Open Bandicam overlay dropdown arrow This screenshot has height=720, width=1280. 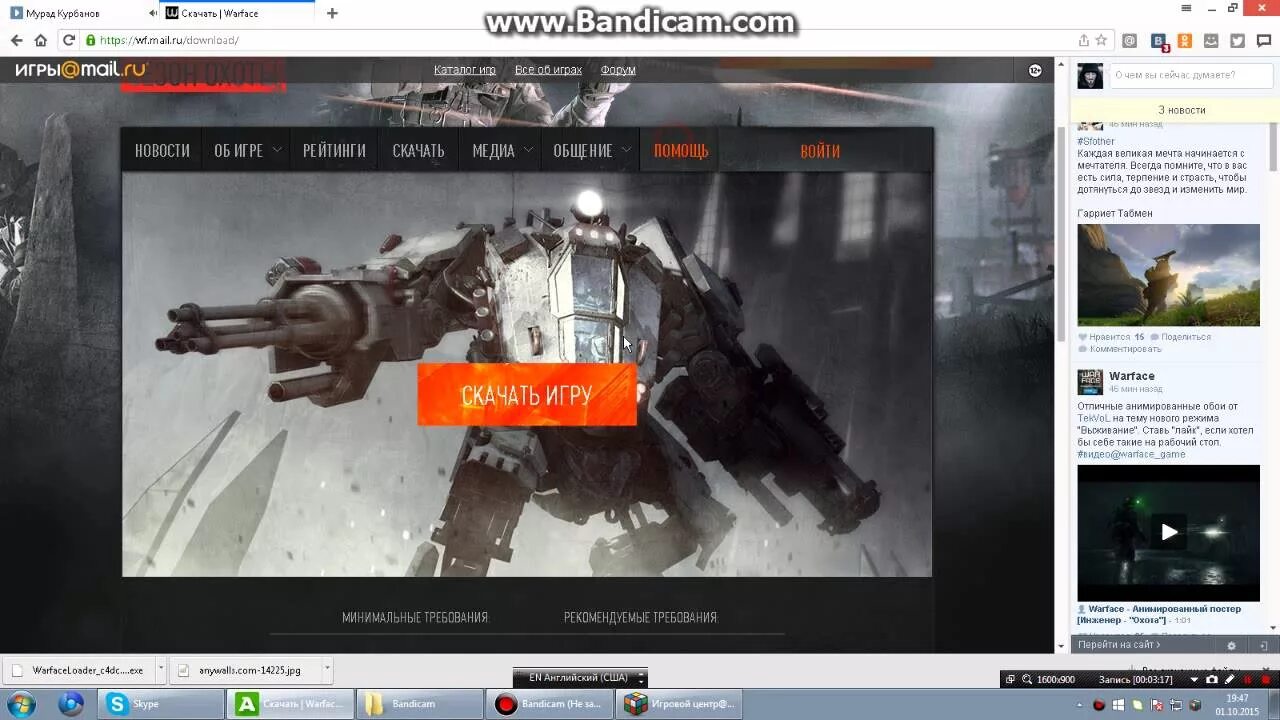(1195, 679)
